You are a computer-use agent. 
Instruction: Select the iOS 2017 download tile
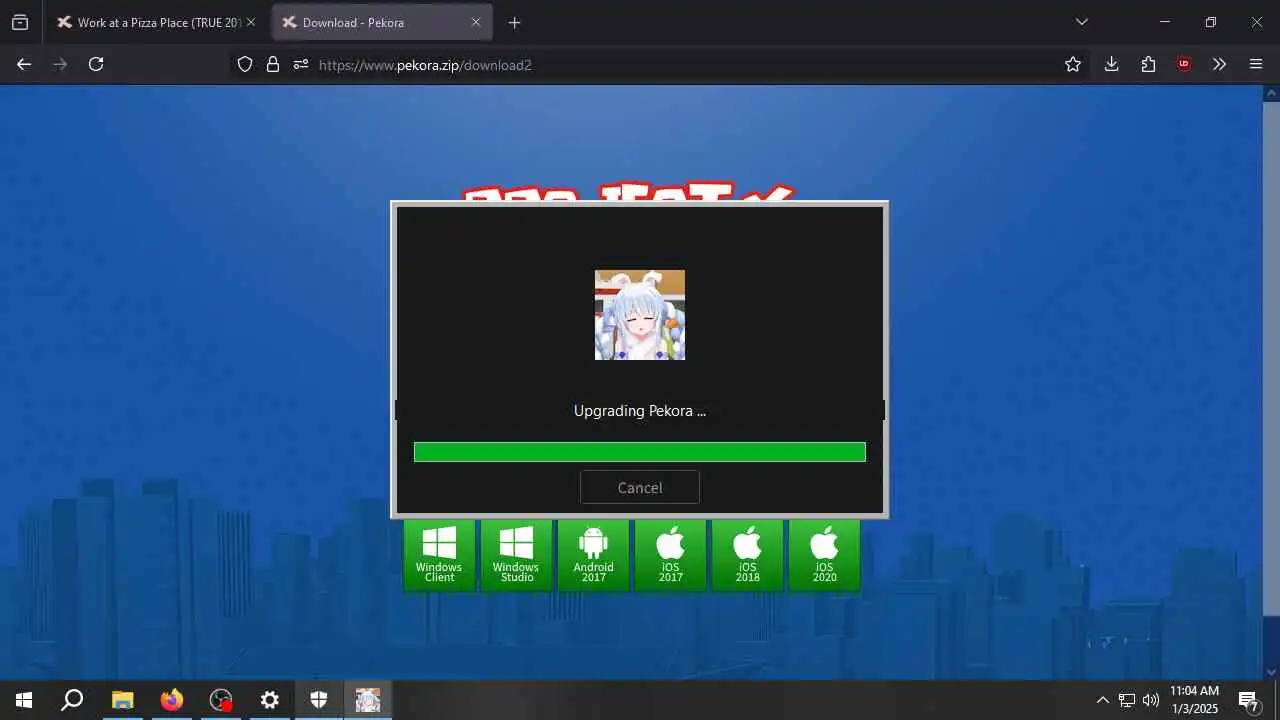670,555
